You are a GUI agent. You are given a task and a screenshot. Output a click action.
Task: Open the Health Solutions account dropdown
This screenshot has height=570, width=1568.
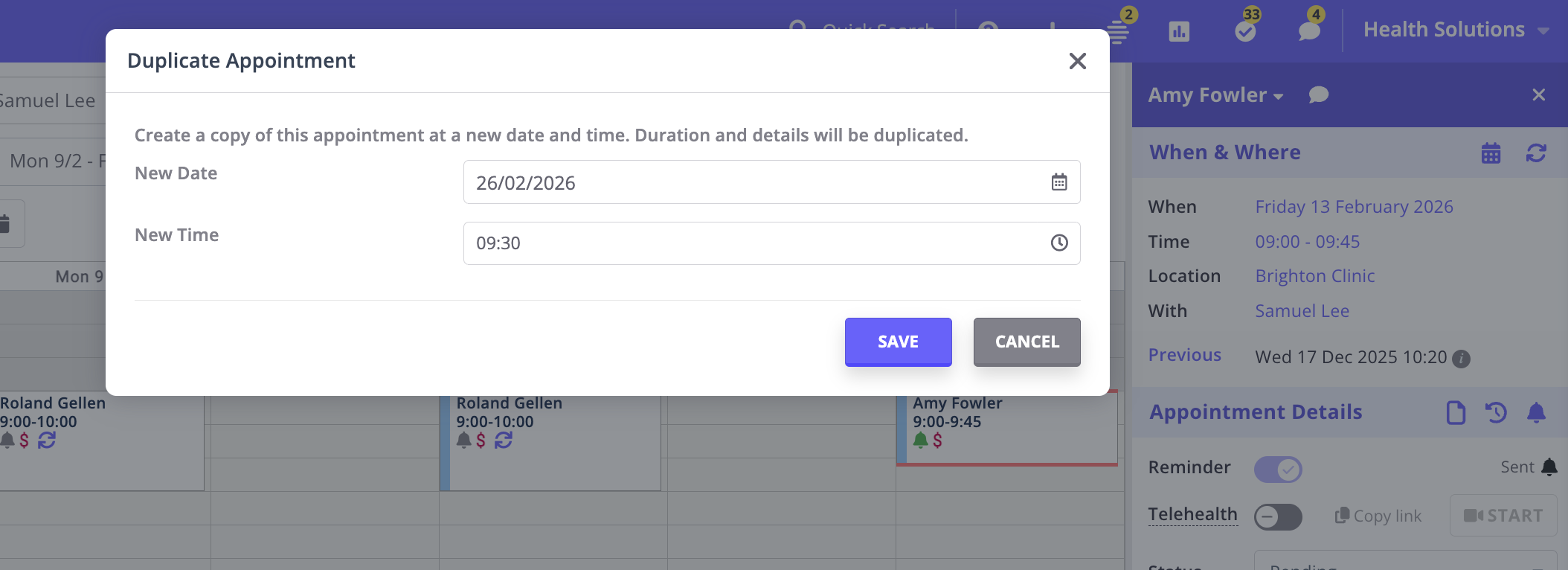[1456, 30]
